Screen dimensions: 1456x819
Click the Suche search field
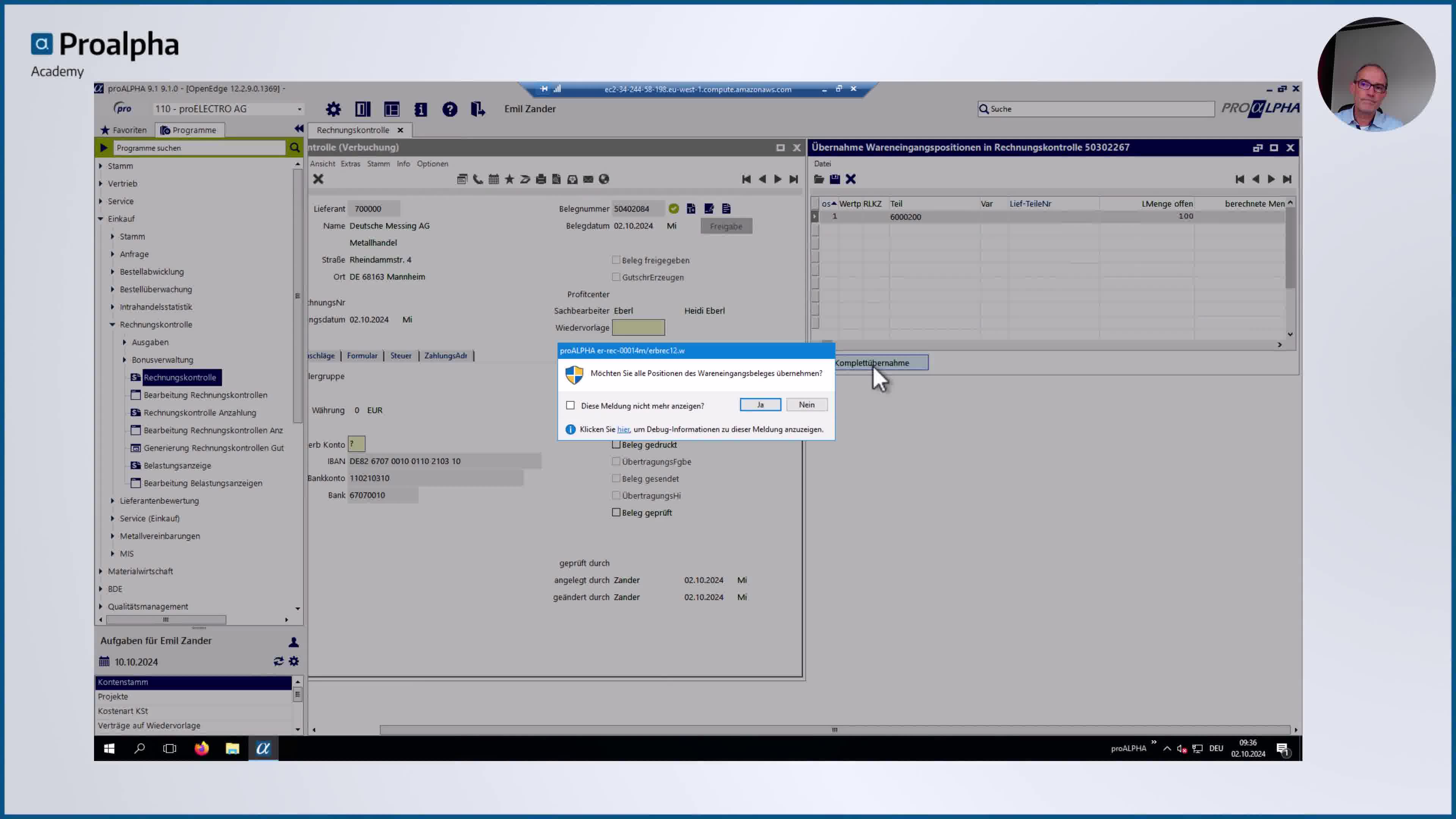click(1096, 108)
